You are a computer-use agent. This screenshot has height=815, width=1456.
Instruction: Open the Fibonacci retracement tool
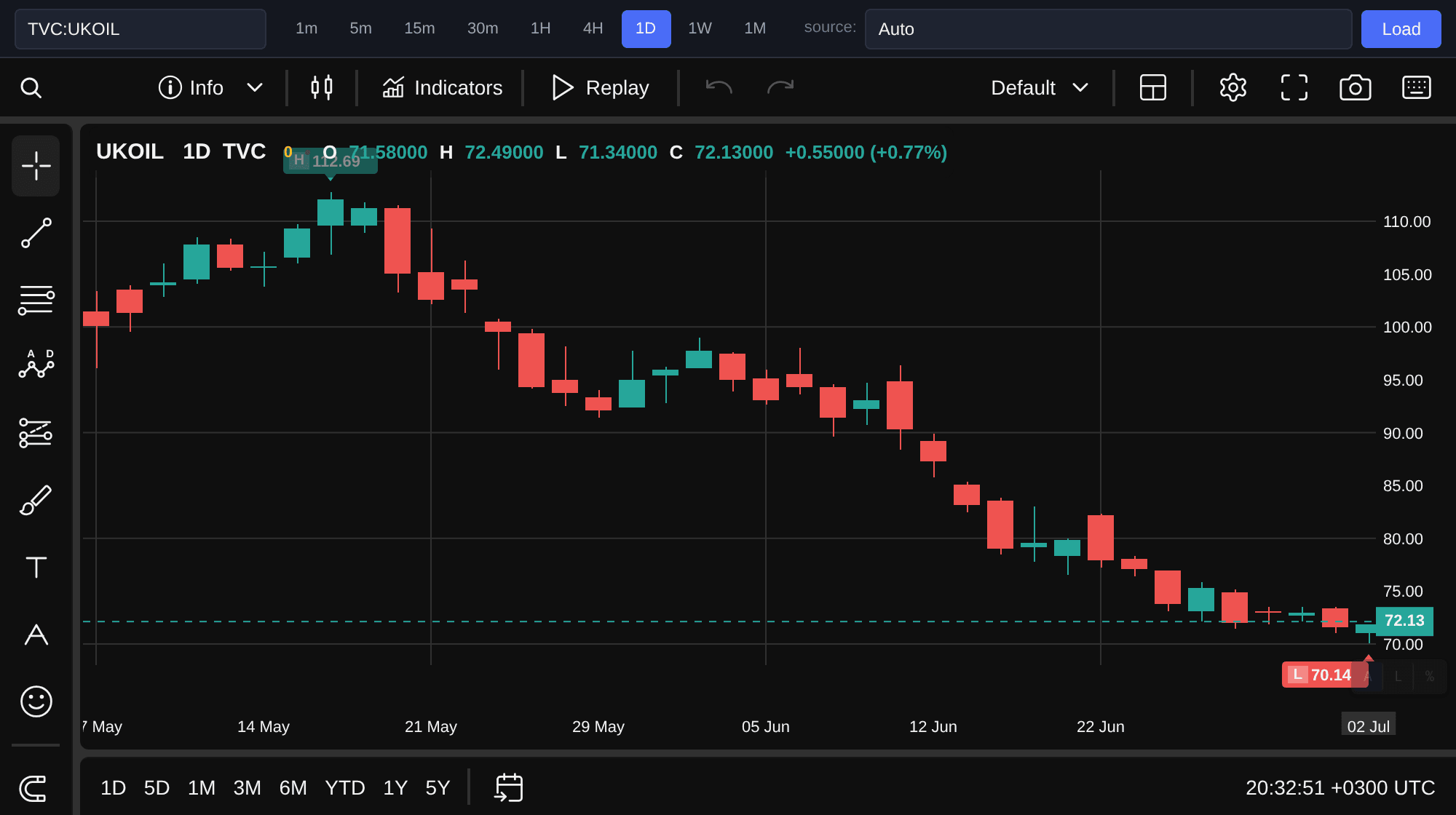tap(36, 300)
